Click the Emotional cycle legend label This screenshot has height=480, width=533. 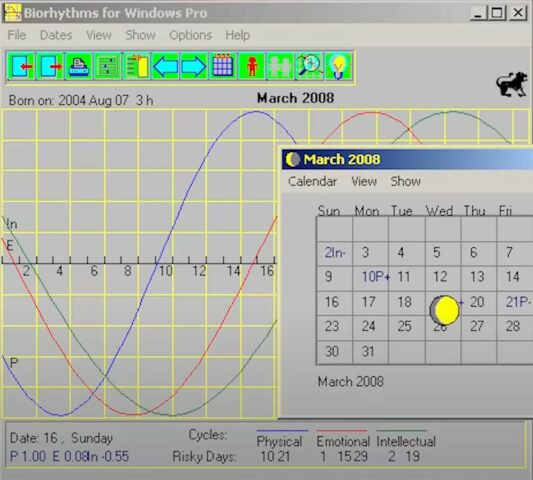point(343,441)
